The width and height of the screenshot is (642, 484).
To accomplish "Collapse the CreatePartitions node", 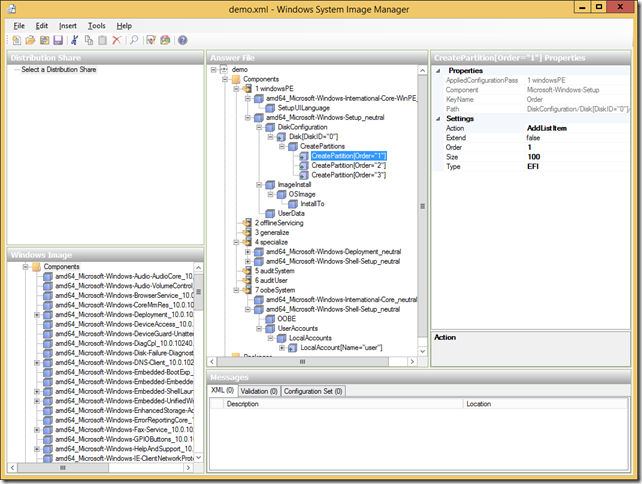I will click(x=282, y=146).
